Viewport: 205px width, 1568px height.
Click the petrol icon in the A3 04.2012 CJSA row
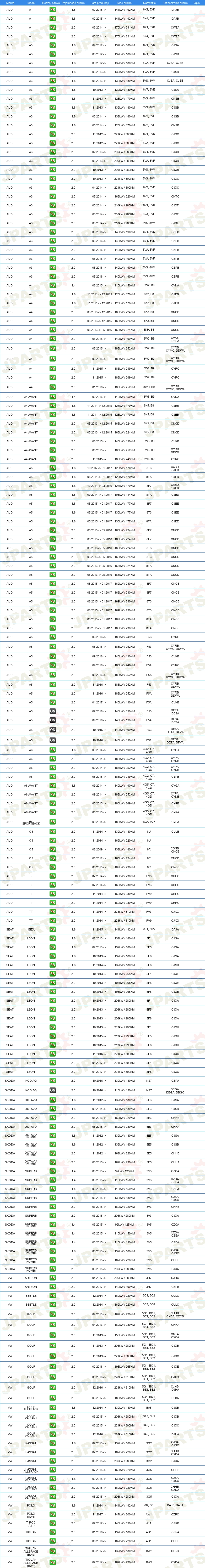coord(52,45)
